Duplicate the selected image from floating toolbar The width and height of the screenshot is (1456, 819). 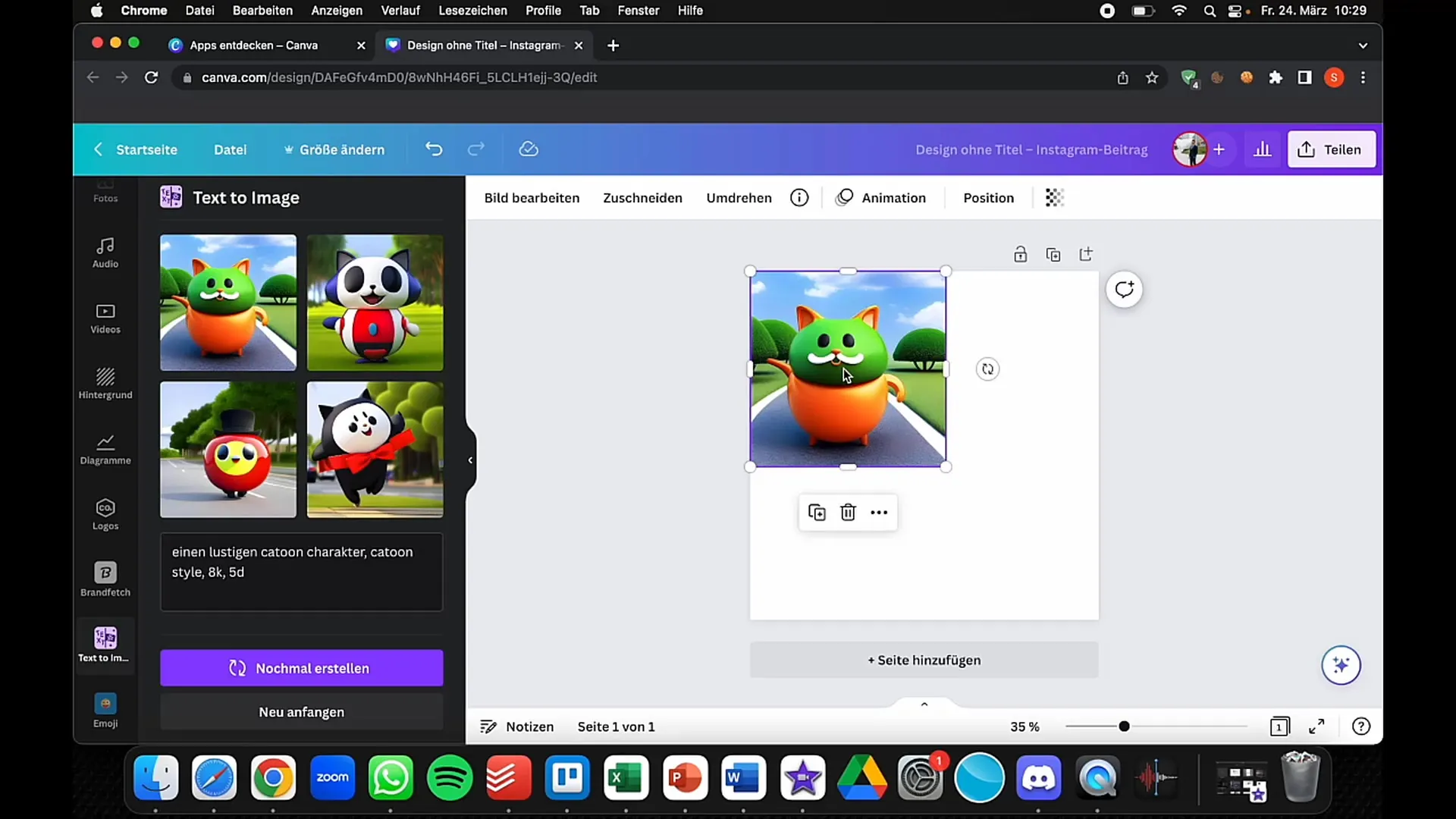[817, 513]
